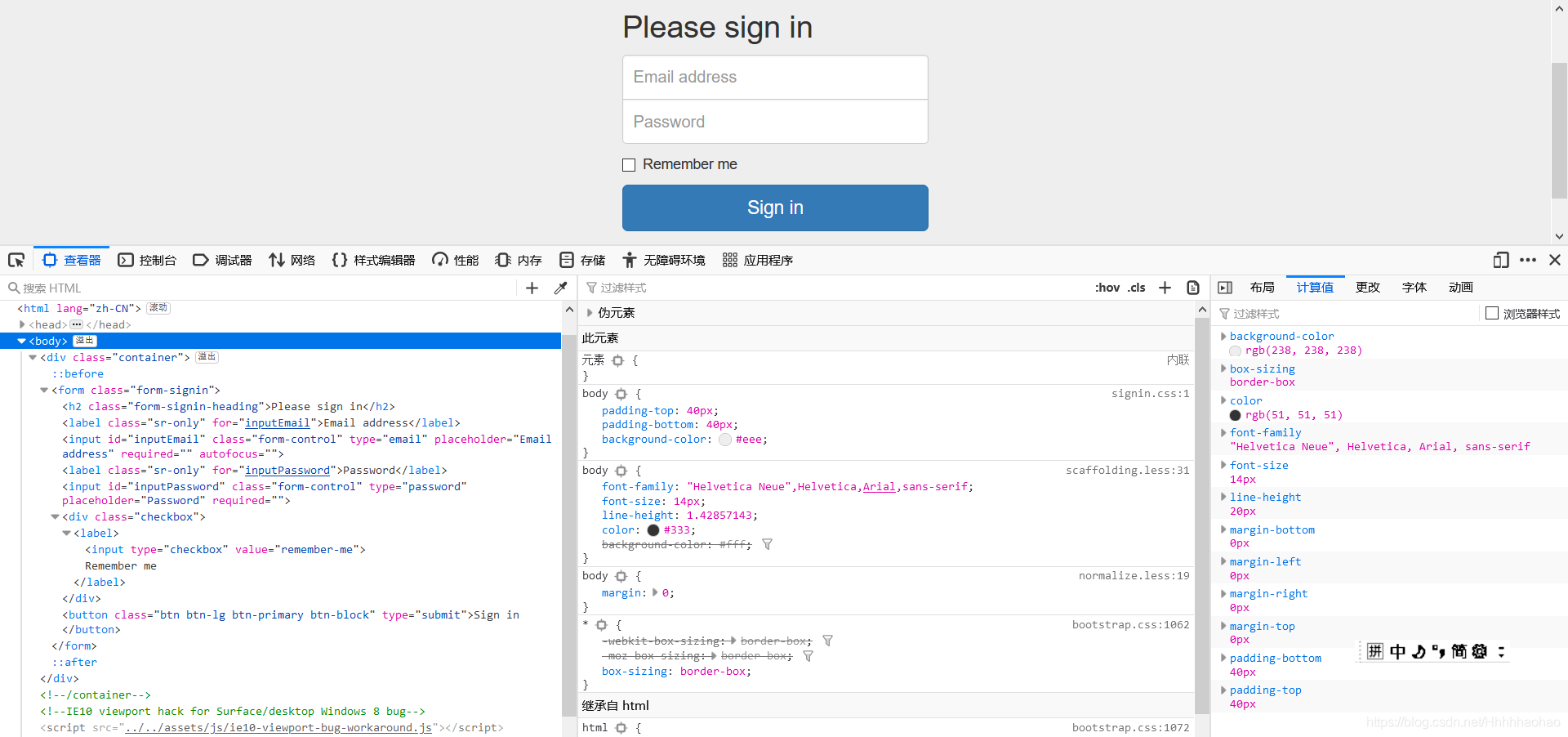The image size is (1568, 737).
Task: Open scaffolding.less:31 source link
Action: click(1127, 471)
